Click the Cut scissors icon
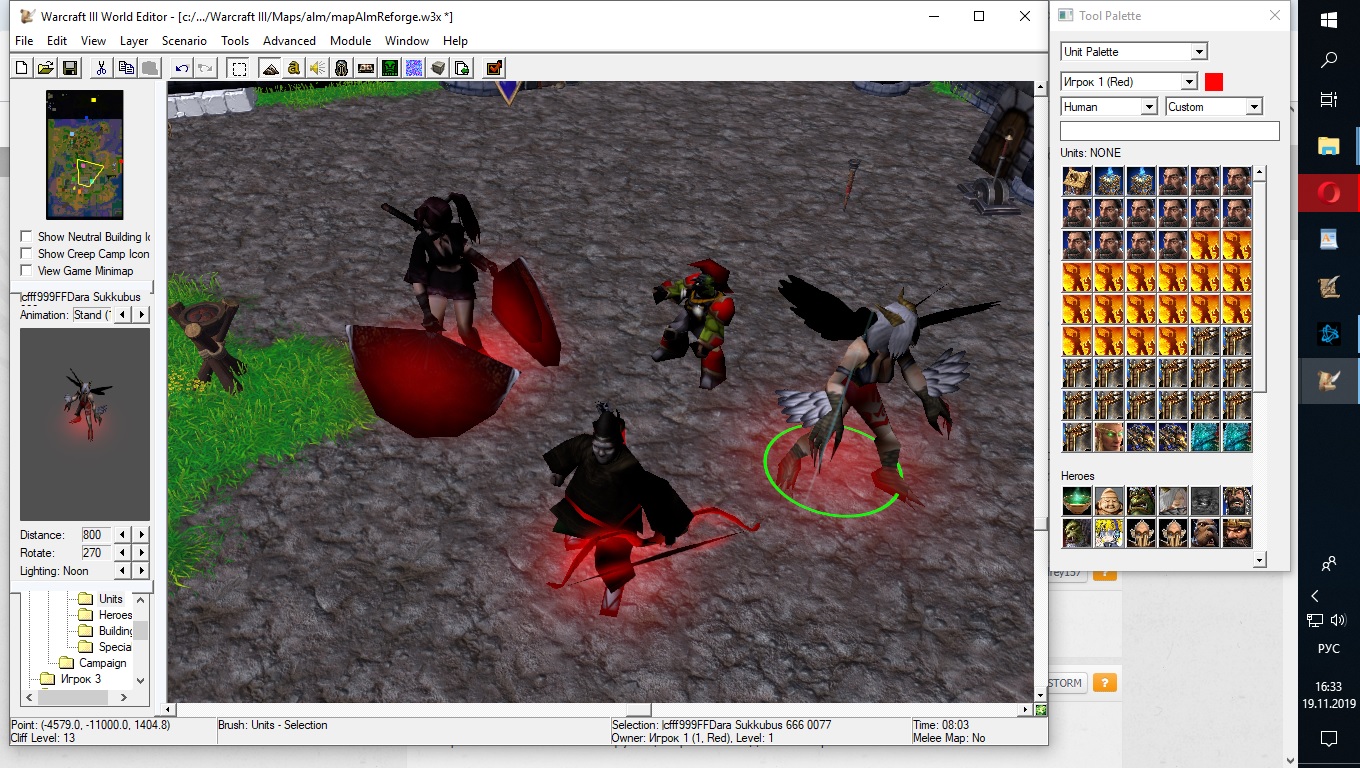 point(101,68)
